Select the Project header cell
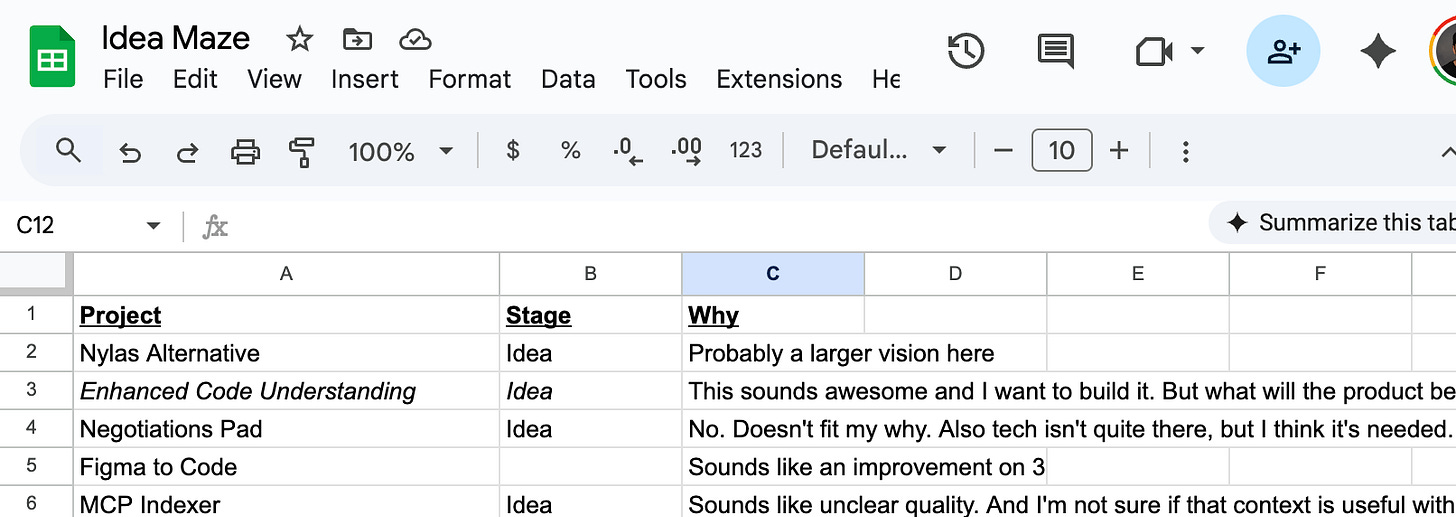The height and width of the screenshot is (517, 1456). pyautogui.click(x=286, y=315)
